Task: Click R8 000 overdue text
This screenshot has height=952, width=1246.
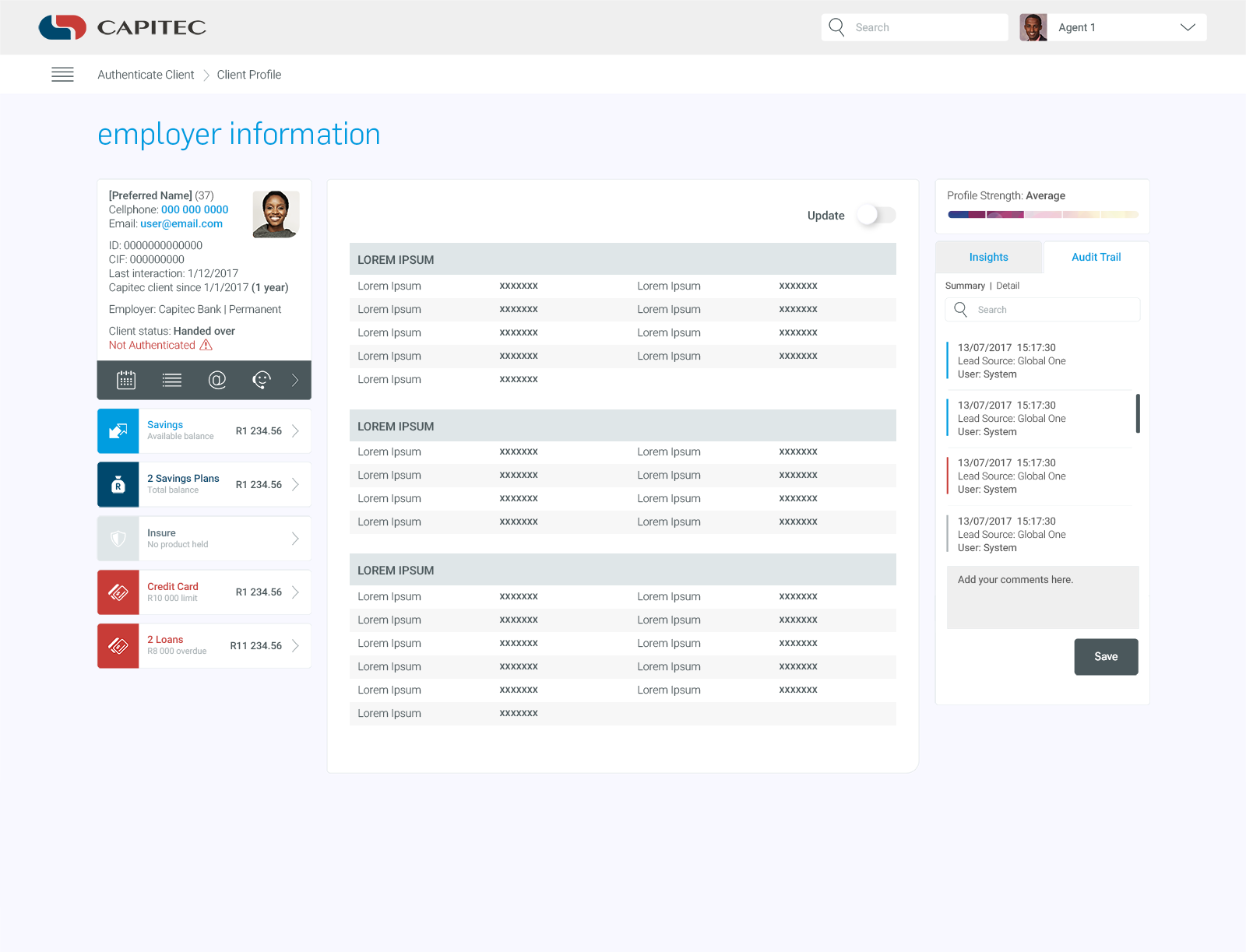Action: point(177,652)
